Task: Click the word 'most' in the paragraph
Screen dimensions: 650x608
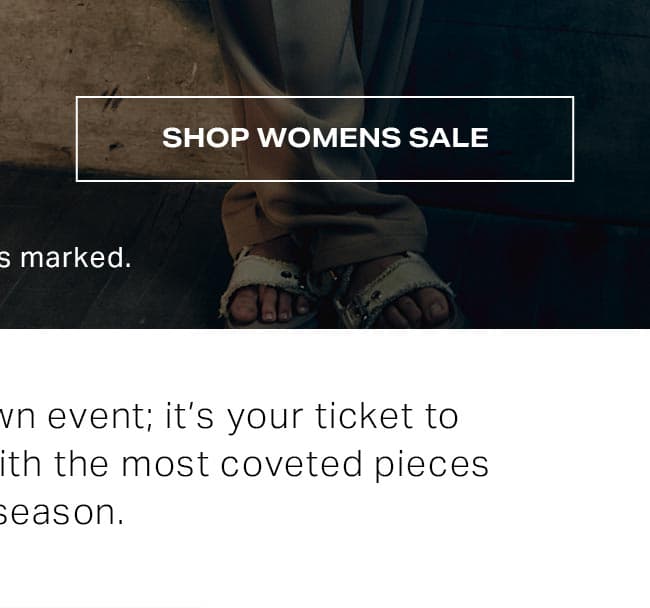Action: pyautogui.click(x=165, y=465)
